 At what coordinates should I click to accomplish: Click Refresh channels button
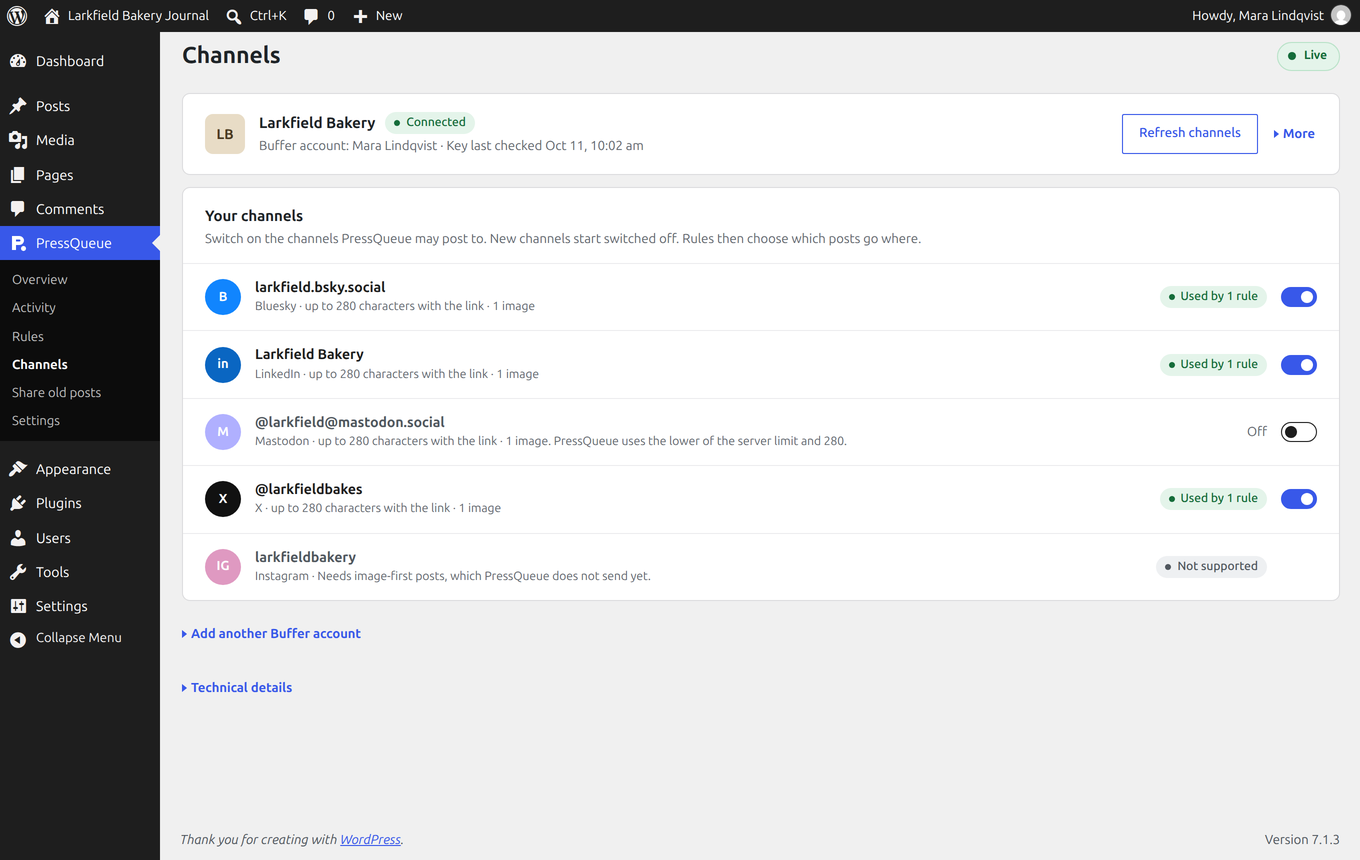[1190, 134]
